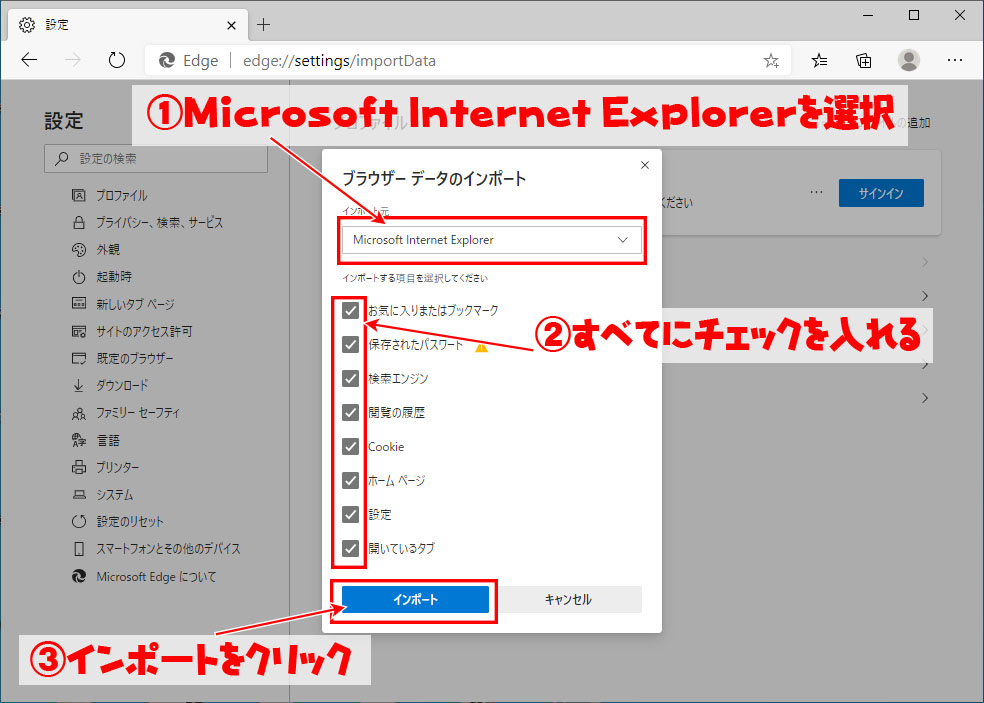Click the forward navigation arrow
The width and height of the screenshot is (984, 703).
coord(73,60)
